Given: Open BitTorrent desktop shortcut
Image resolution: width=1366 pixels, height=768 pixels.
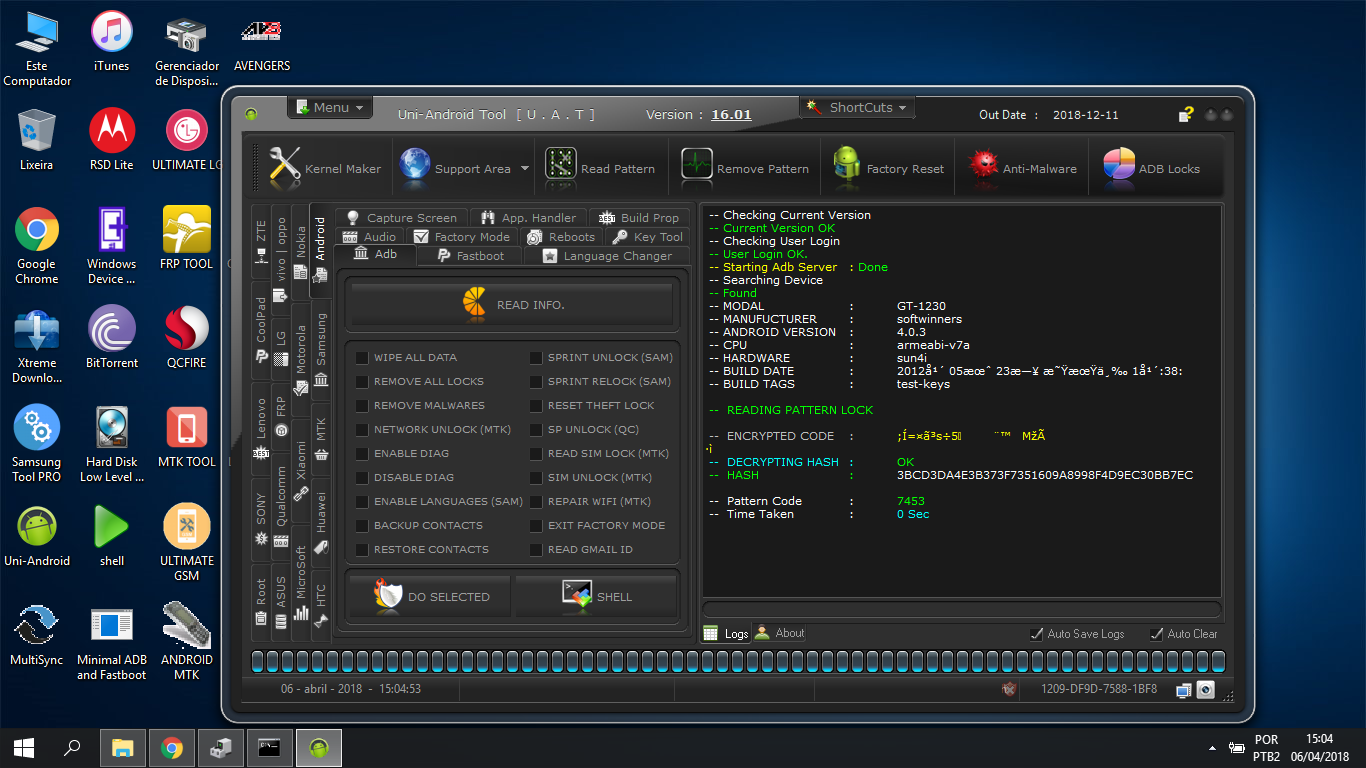Looking at the screenshot, I should click(112, 337).
